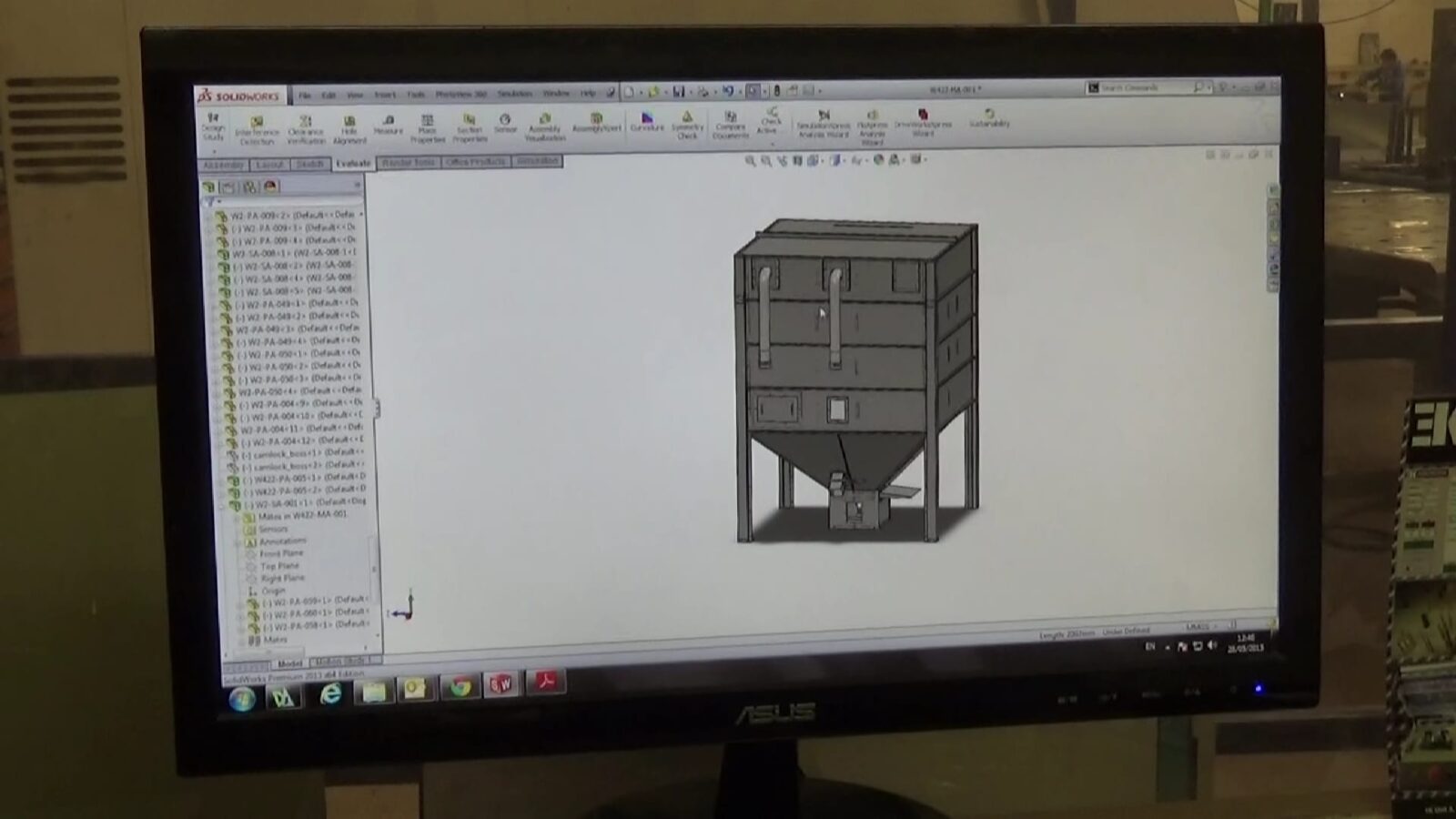
Task: Click in the Search Commands field
Action: [x=1147, y=87]
